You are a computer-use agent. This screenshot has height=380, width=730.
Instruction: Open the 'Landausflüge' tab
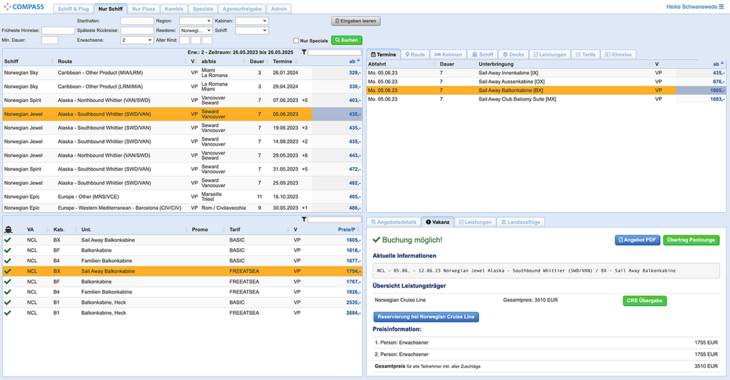520,222
